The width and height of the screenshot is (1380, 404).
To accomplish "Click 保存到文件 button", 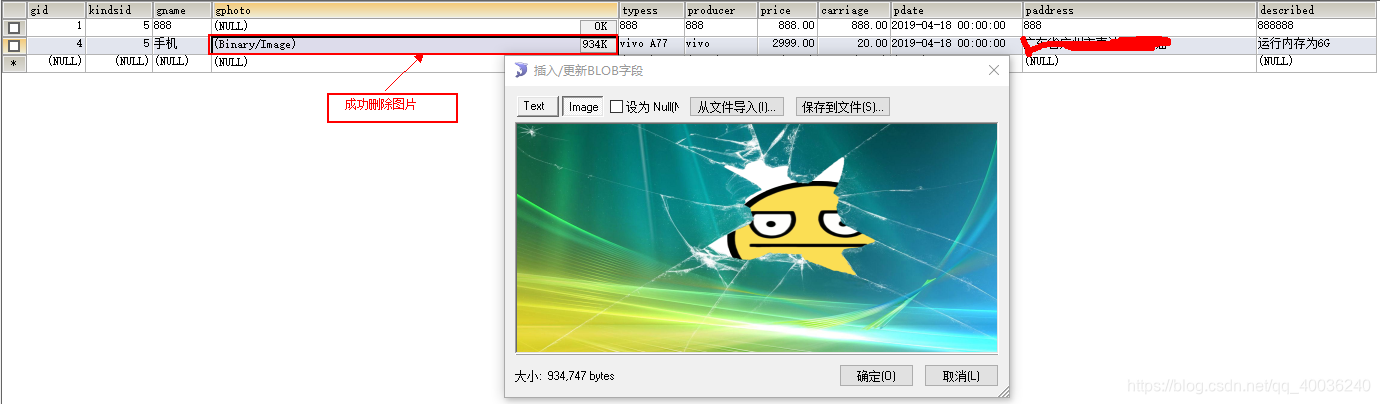I will pos(843,106).
